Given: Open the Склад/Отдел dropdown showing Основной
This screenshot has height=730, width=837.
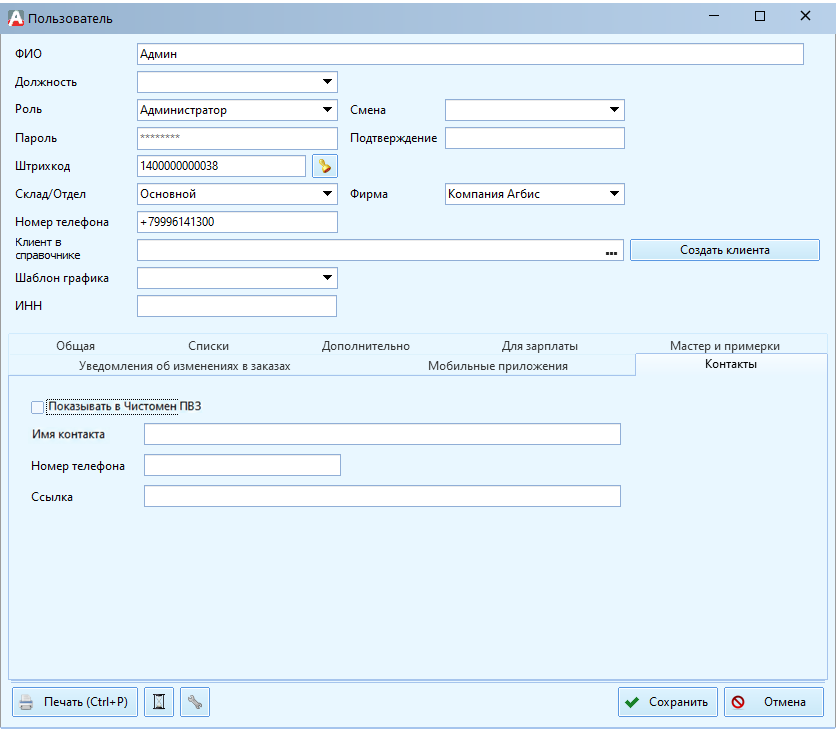Looking at the screenshot, I should tap(327, 194).
